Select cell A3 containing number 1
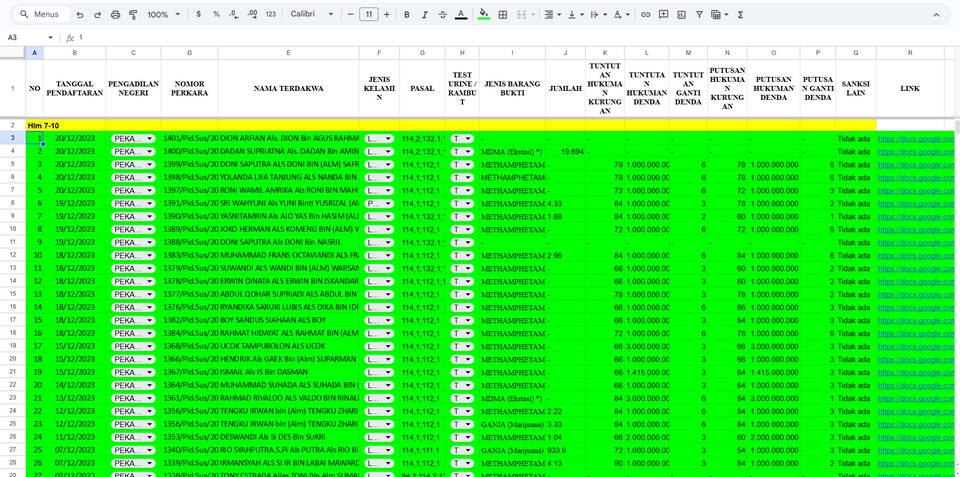 [x=34, y=138]
